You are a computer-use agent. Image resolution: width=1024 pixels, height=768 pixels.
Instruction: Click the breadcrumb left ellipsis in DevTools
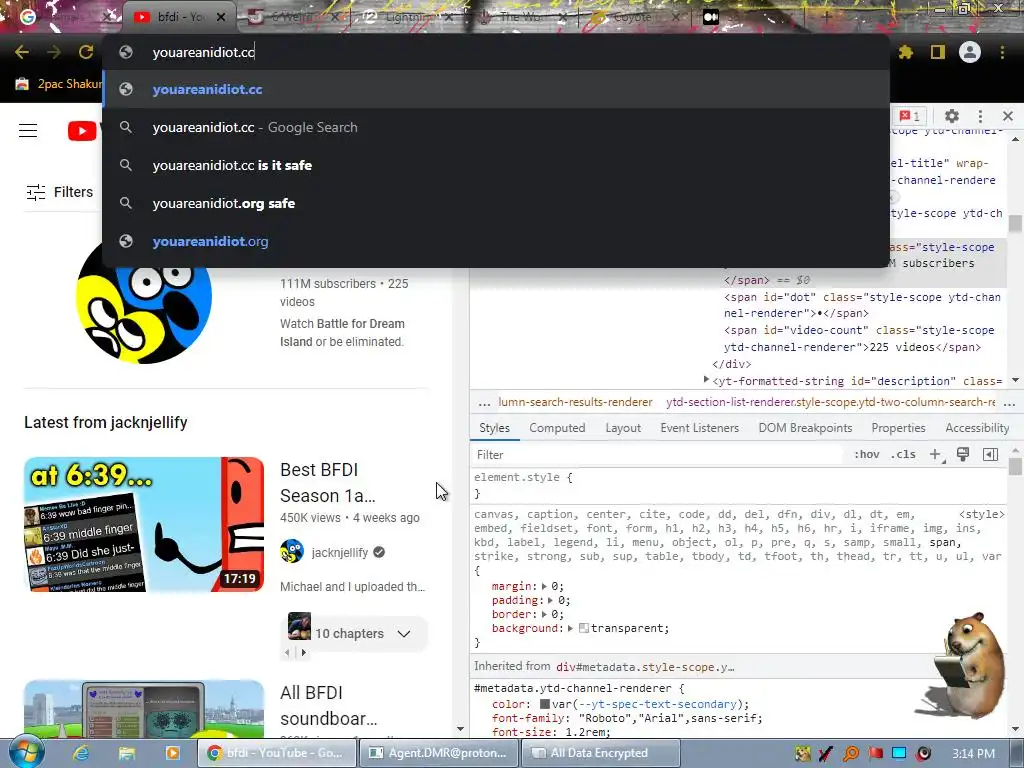(x=484, y=402)
